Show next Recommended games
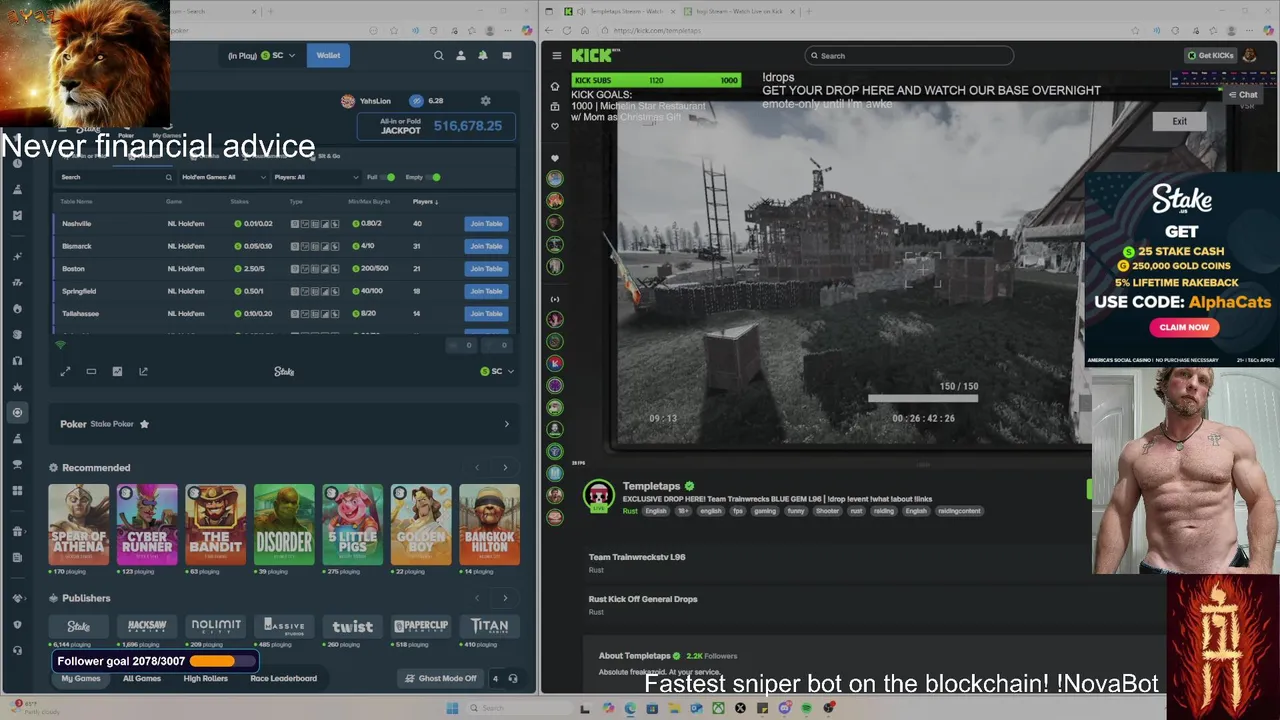 click(505, 468)
